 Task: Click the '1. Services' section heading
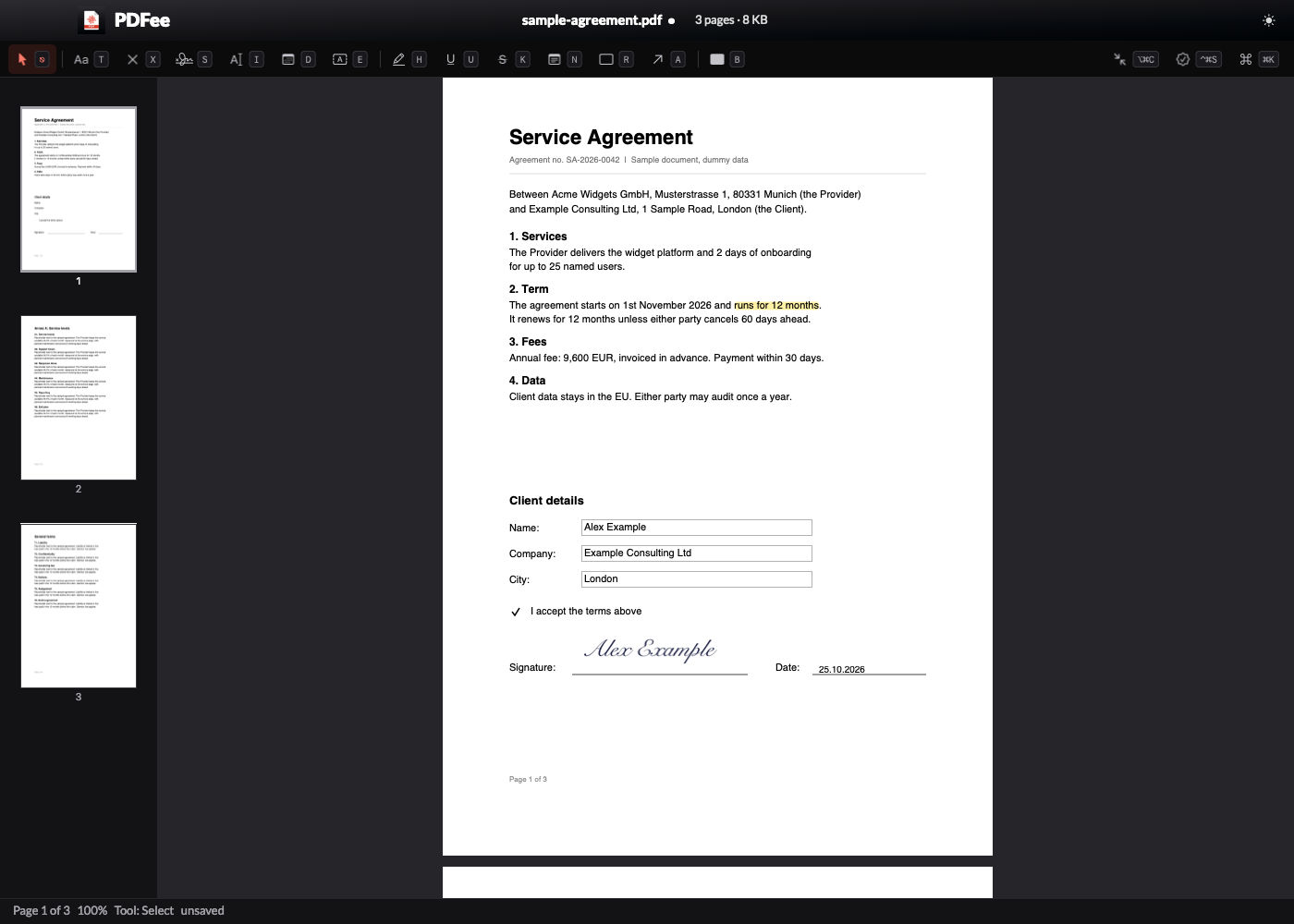538,237
